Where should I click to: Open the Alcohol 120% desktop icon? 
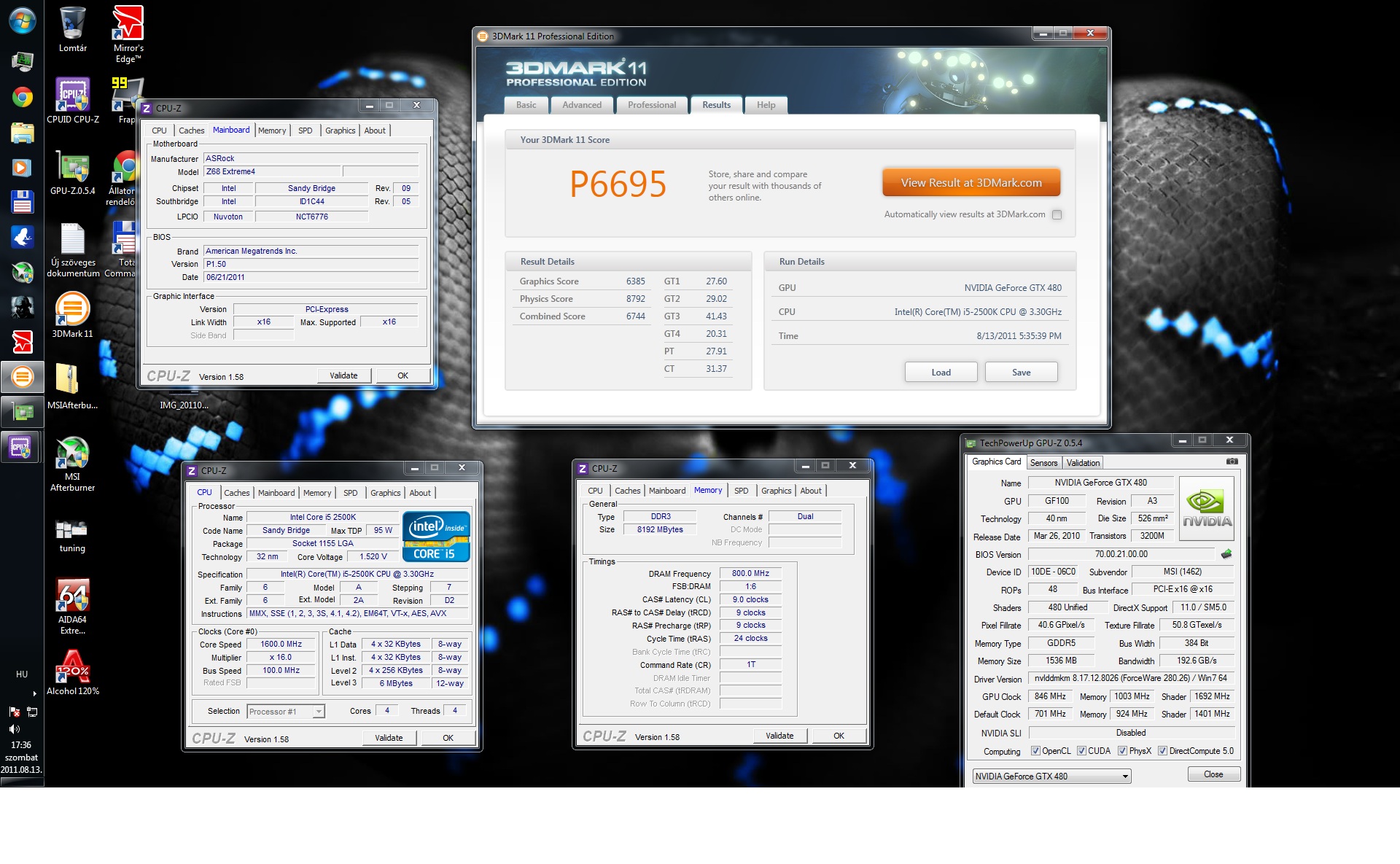click(x=72, y=667)
